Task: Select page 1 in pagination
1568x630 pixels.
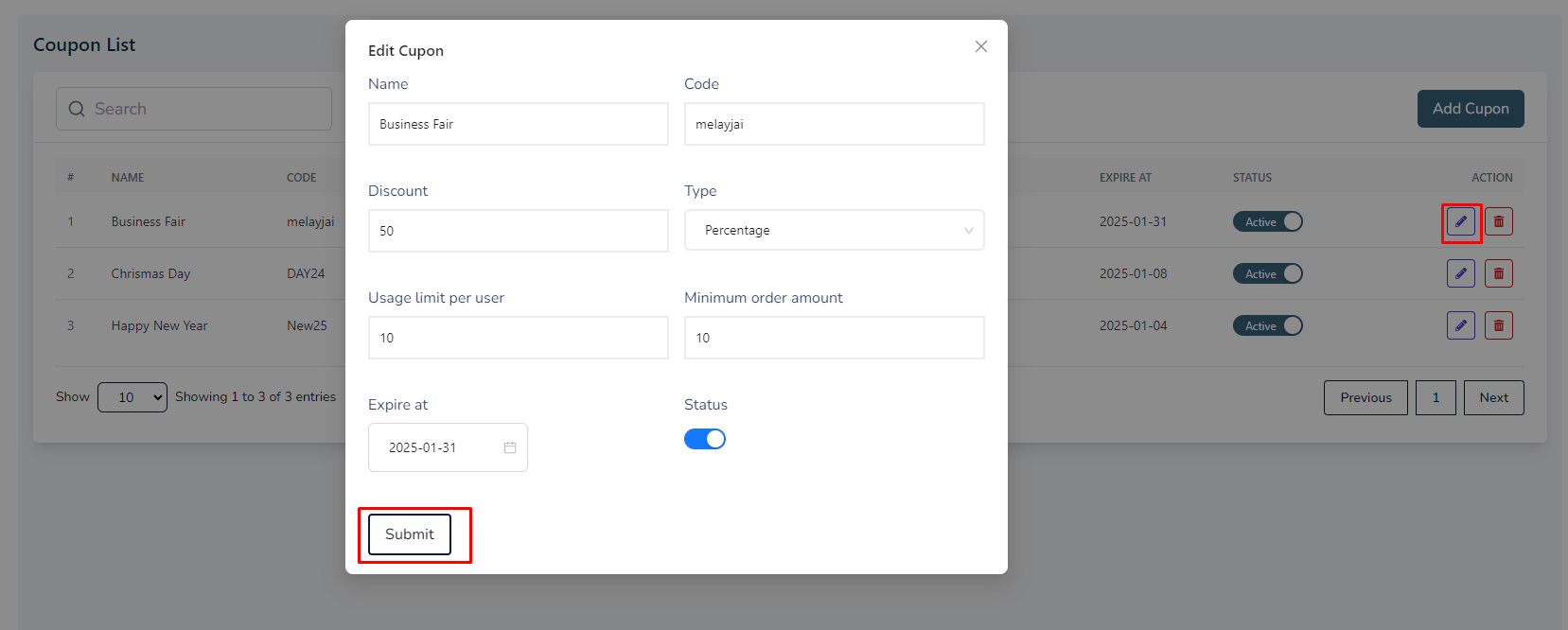Action: click(x=1436, y=397)
